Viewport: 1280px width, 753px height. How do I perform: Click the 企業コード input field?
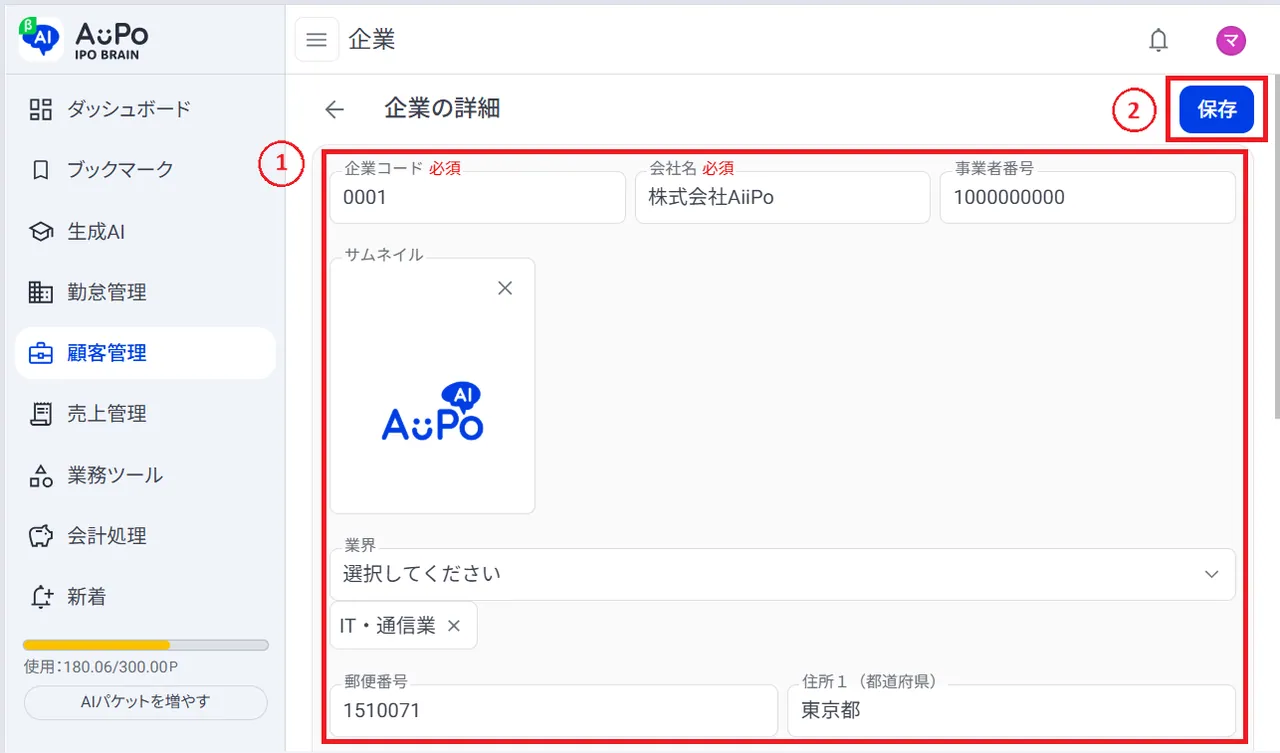pyautogui.click(x=478, y=197)
